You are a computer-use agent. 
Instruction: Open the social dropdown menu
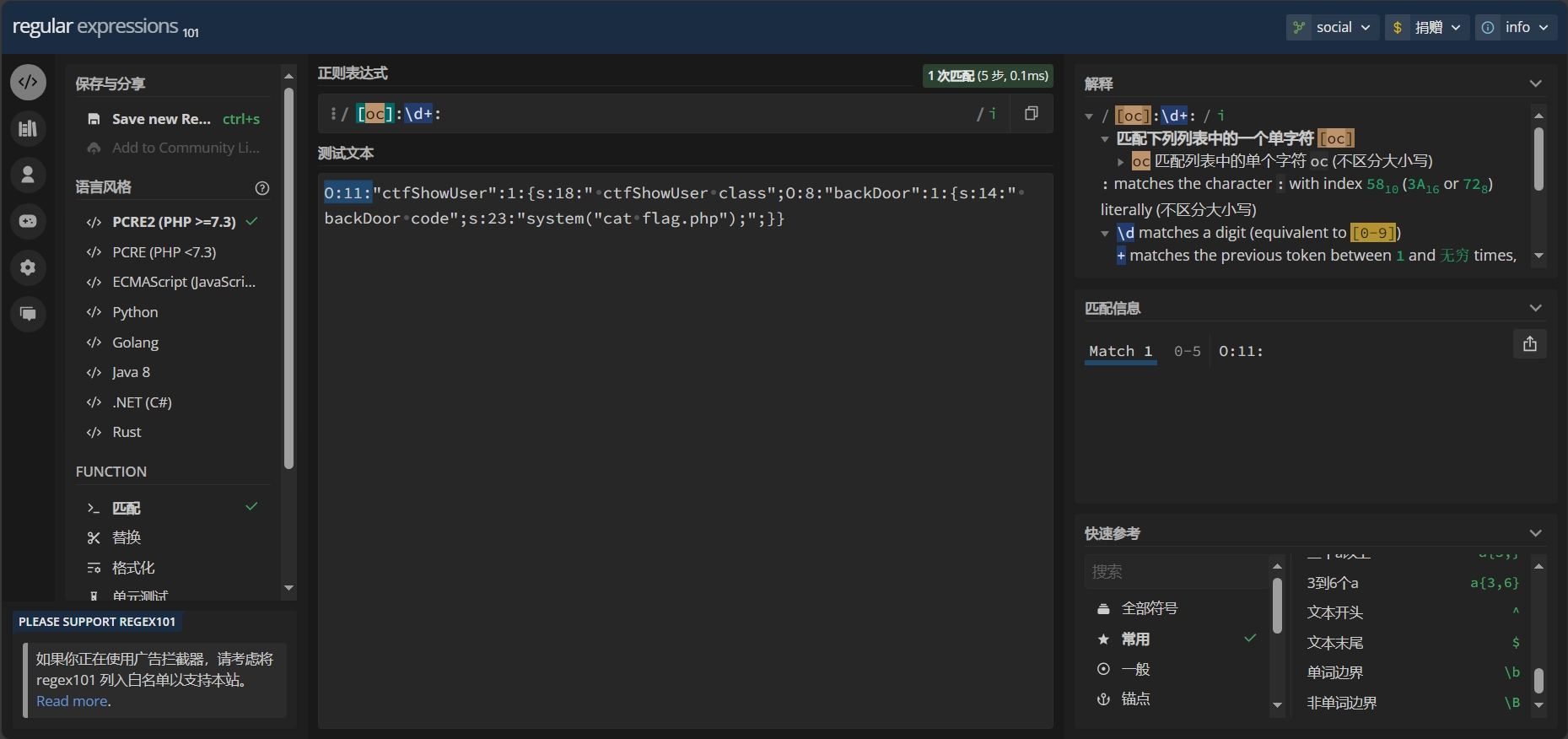point(1333,27)
